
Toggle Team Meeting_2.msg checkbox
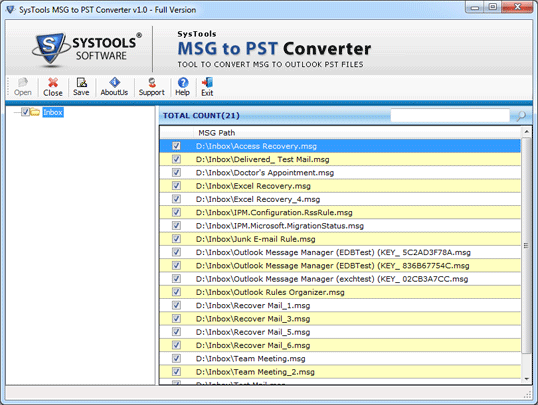coord(176,372)
